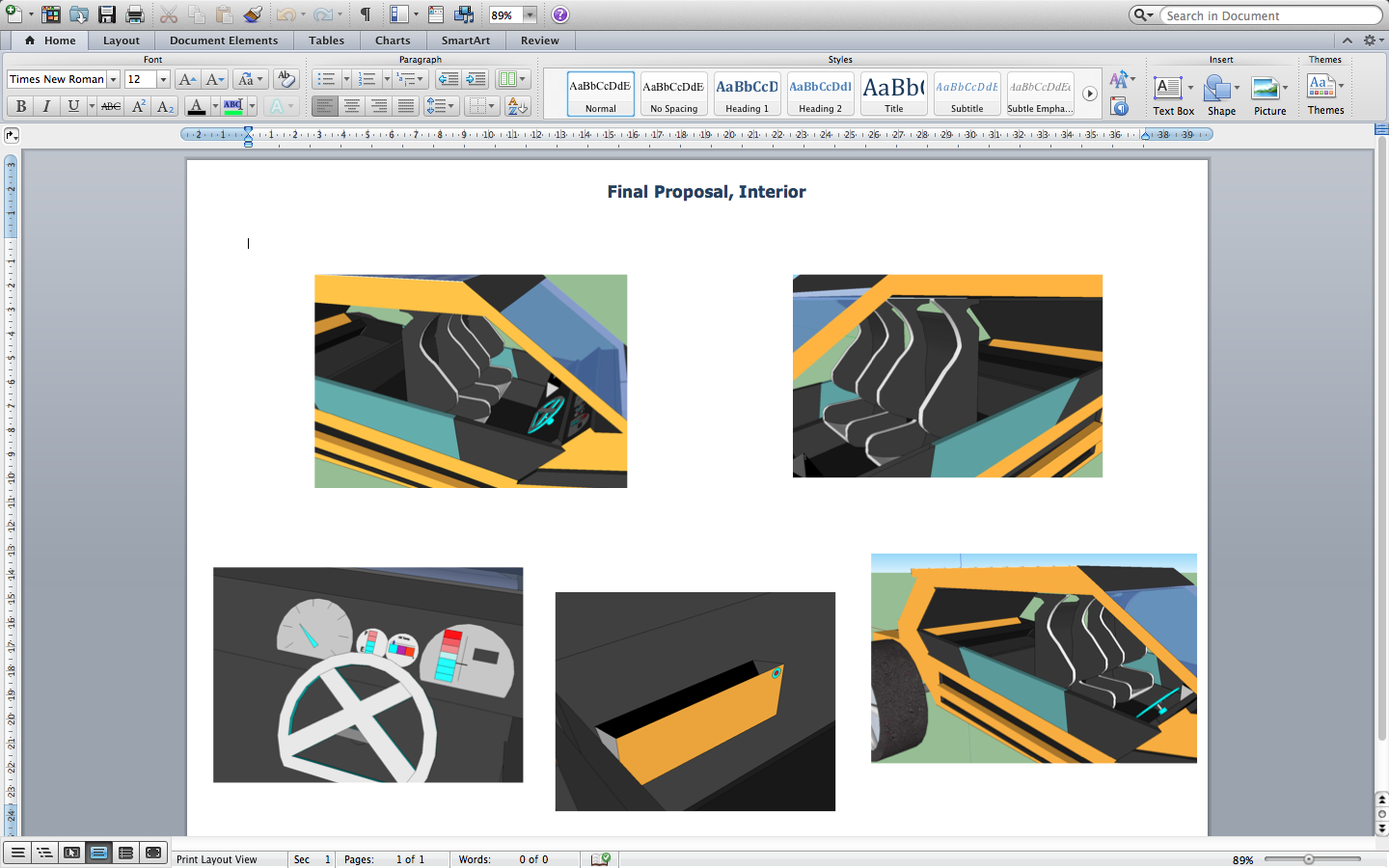Open the SmartArt ribbon tab
The width and height of the screenshot is (1389, 868).
(466, 41)
